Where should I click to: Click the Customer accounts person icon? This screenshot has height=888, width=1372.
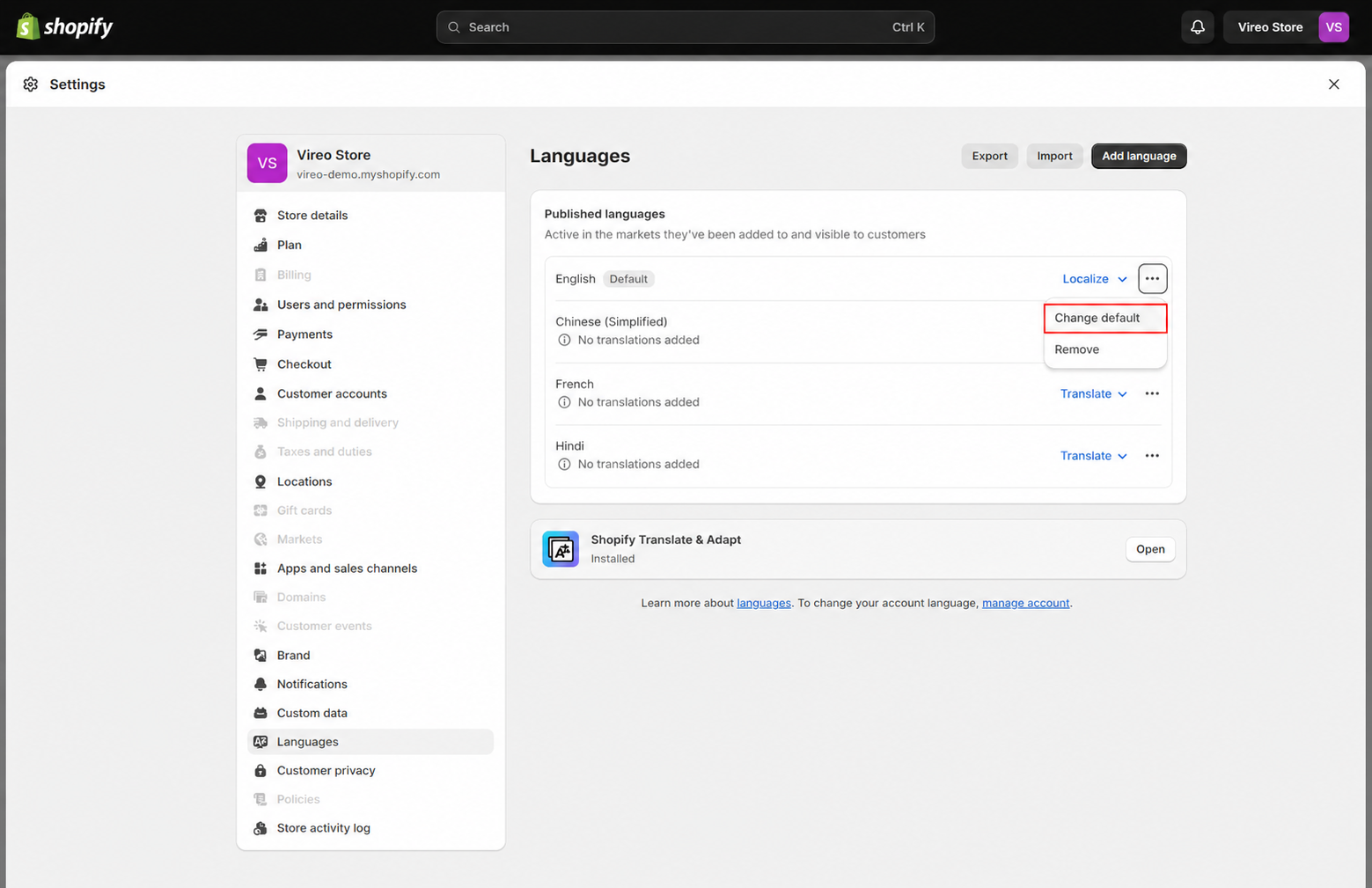260,394
